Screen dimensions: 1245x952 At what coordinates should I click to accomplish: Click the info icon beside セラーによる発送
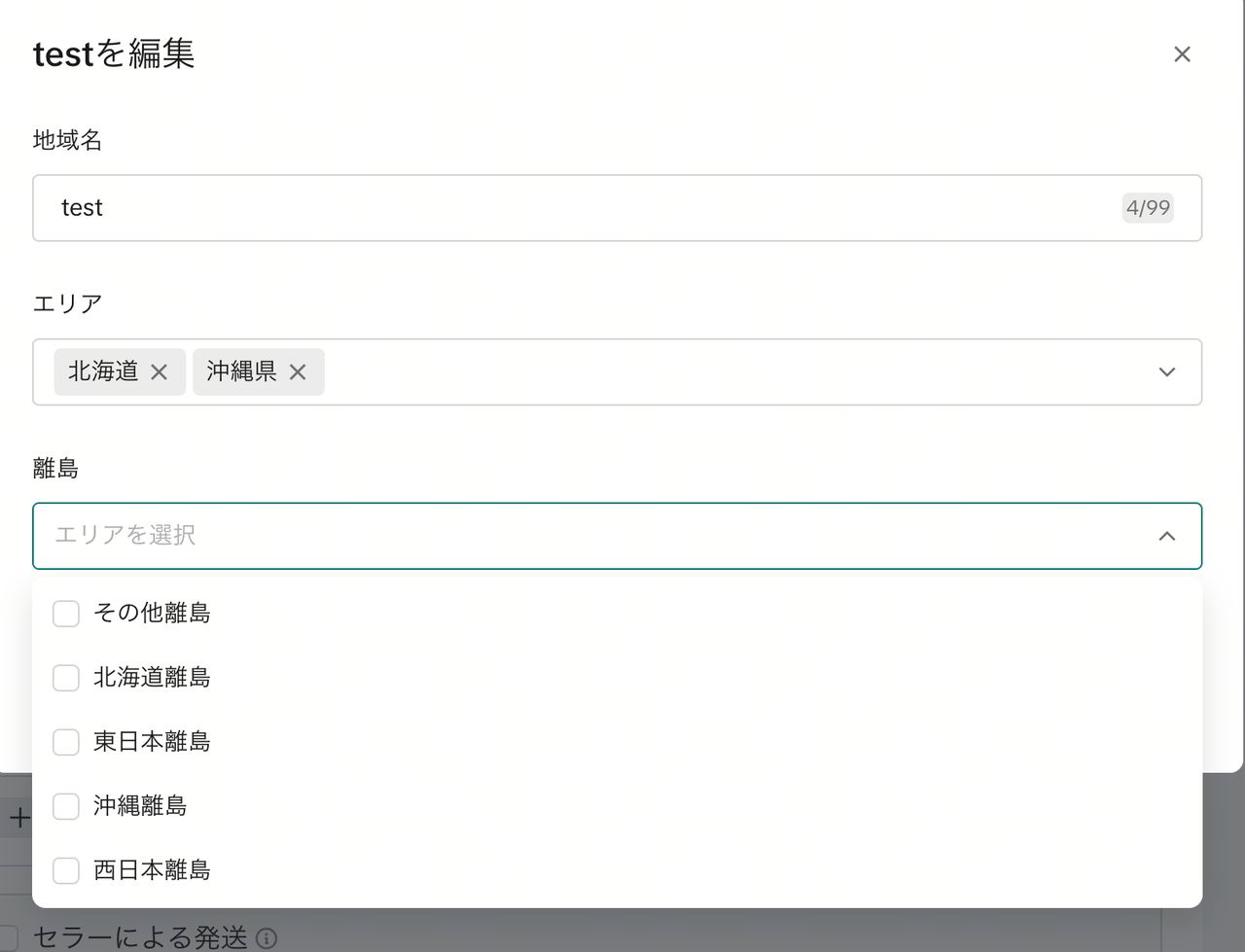coord(267,938)
